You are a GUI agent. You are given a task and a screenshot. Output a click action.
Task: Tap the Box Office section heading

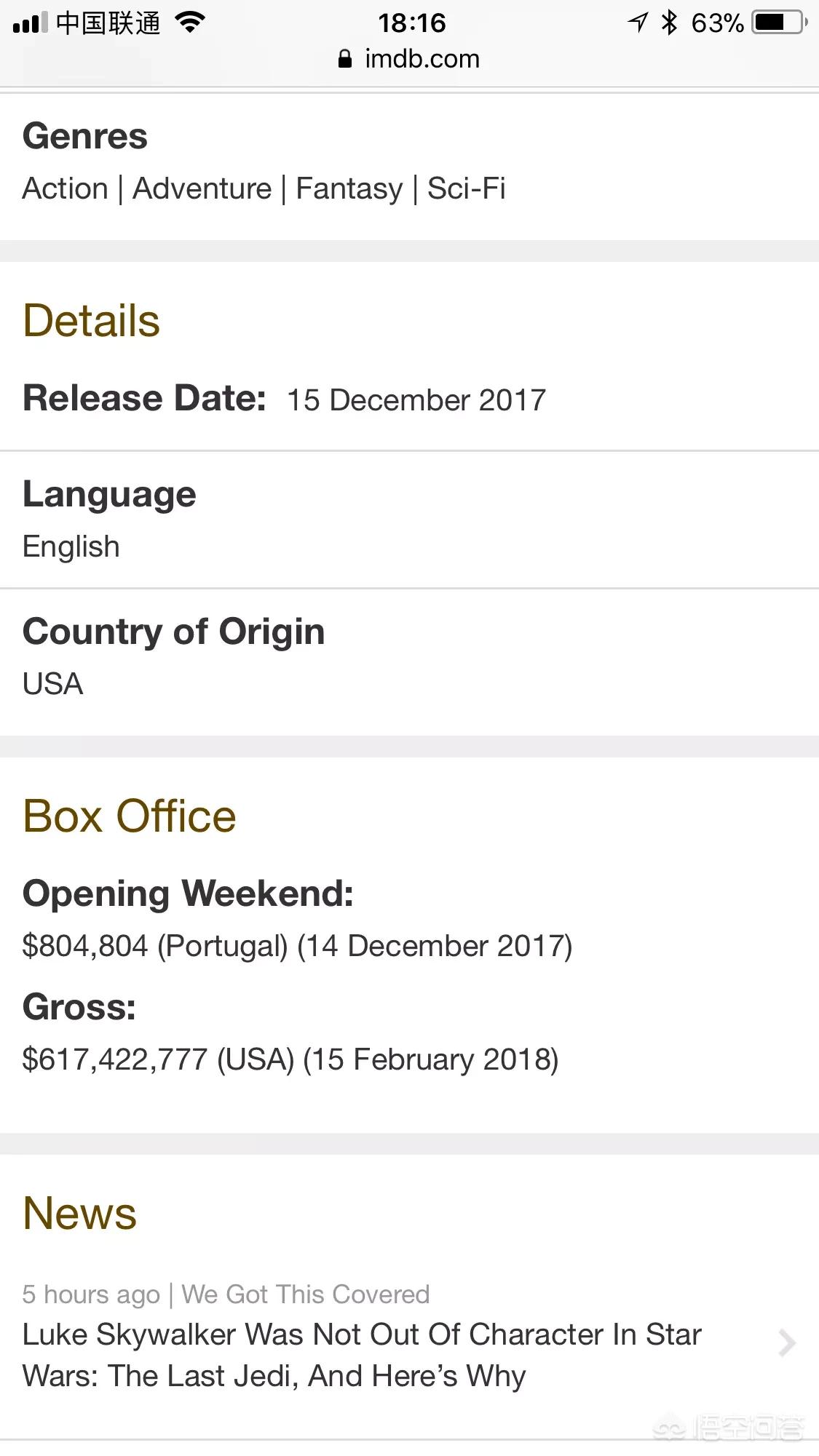[x=129, y=816]
